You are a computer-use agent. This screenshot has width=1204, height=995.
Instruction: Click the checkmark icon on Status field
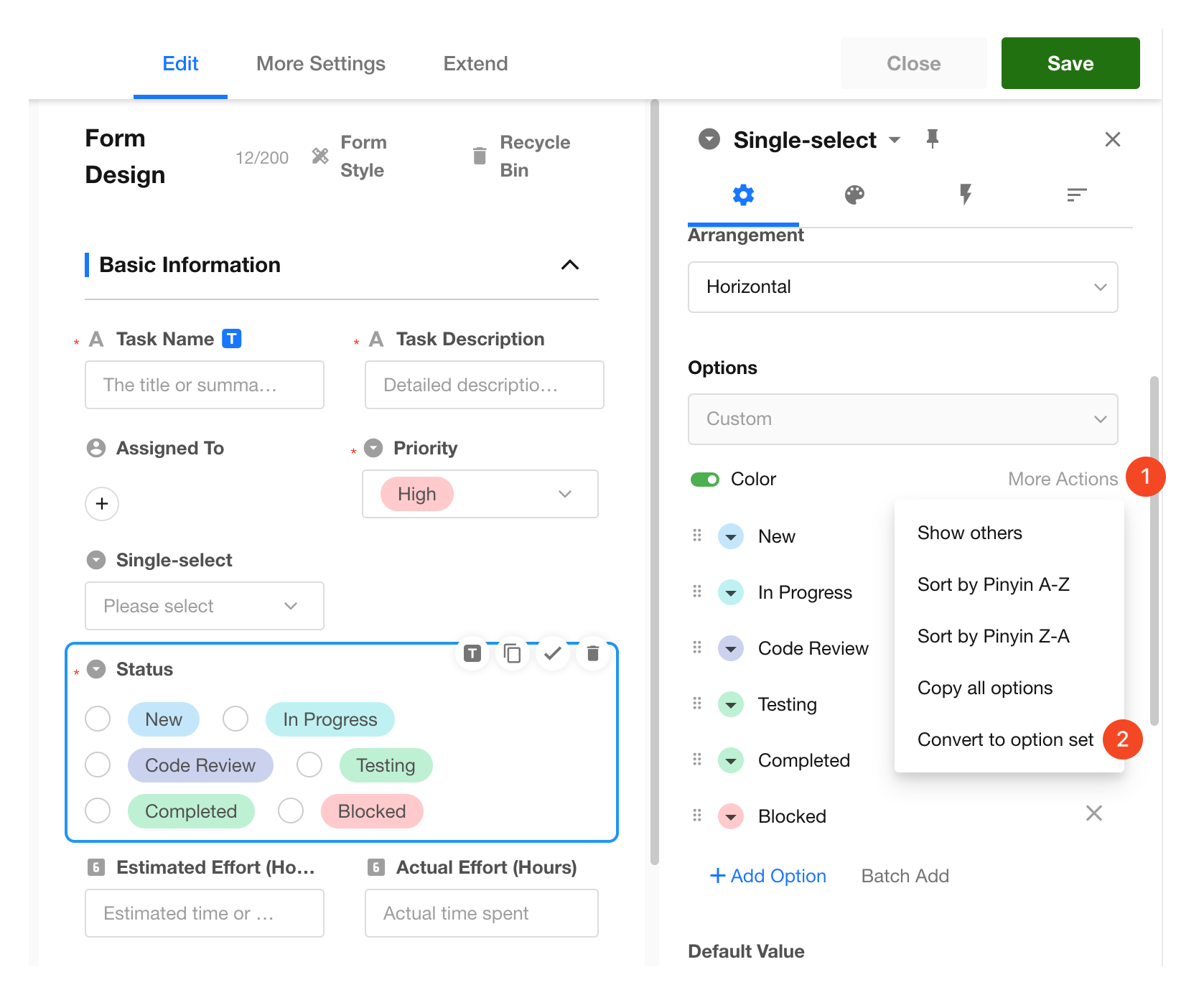click(552, 653)
